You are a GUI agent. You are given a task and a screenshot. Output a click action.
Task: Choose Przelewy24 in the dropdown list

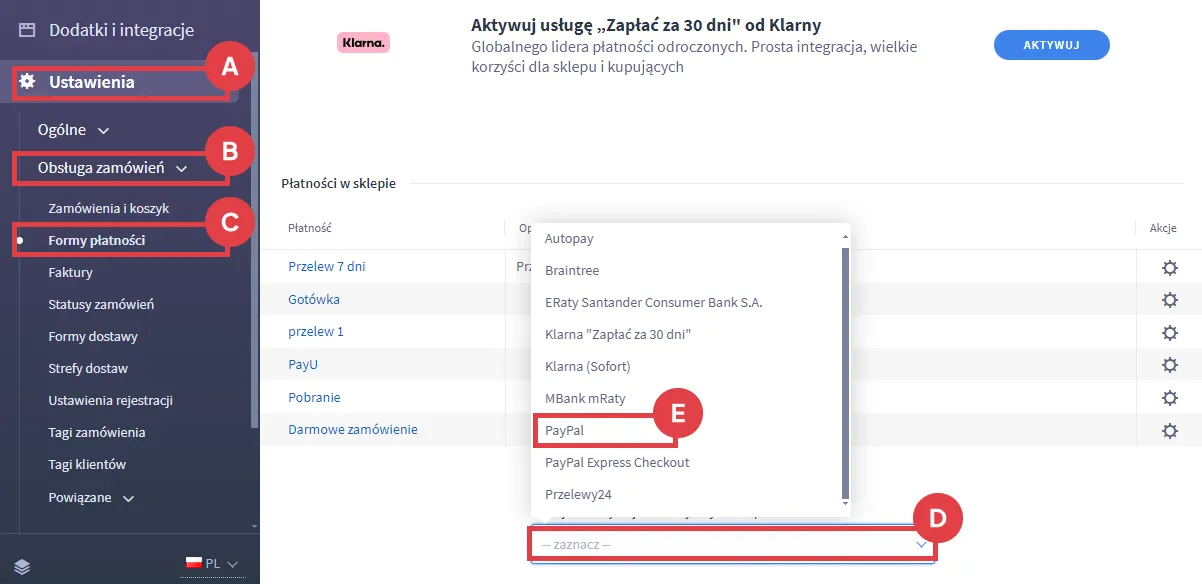577,494
